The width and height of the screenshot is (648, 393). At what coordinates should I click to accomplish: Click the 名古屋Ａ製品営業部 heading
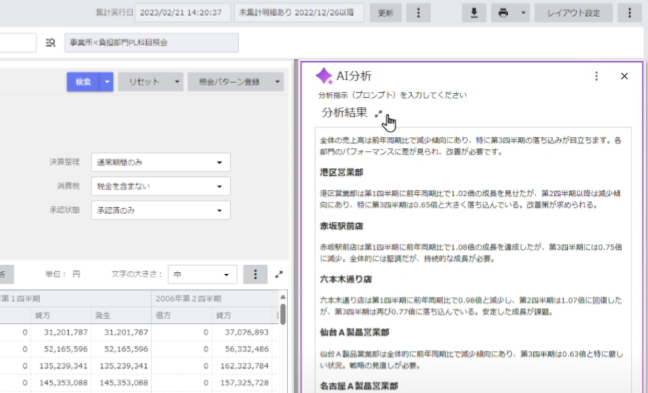359,386
